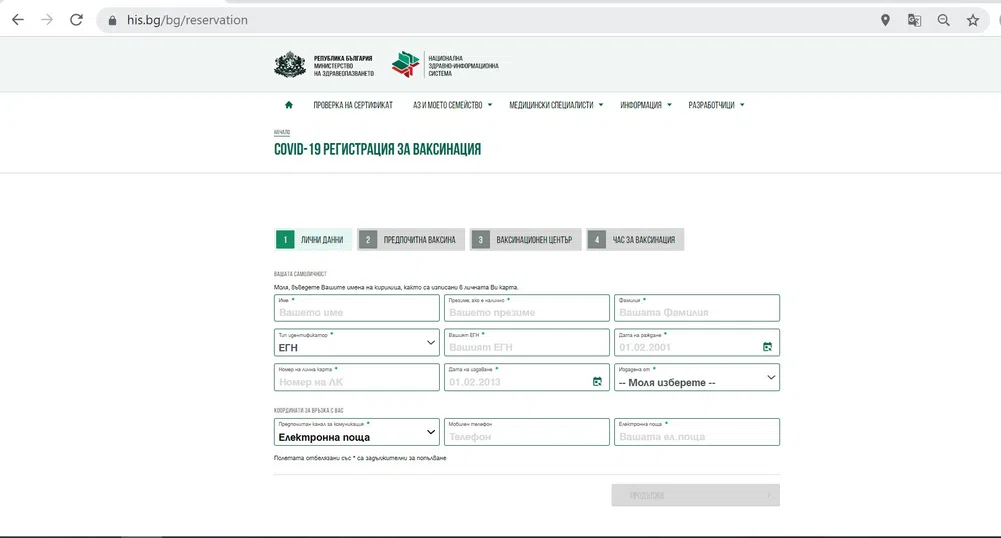Click the Вашият ЕГН input field
The width and height of the screenshot is (1001, 538).
[x=527, y=343]
